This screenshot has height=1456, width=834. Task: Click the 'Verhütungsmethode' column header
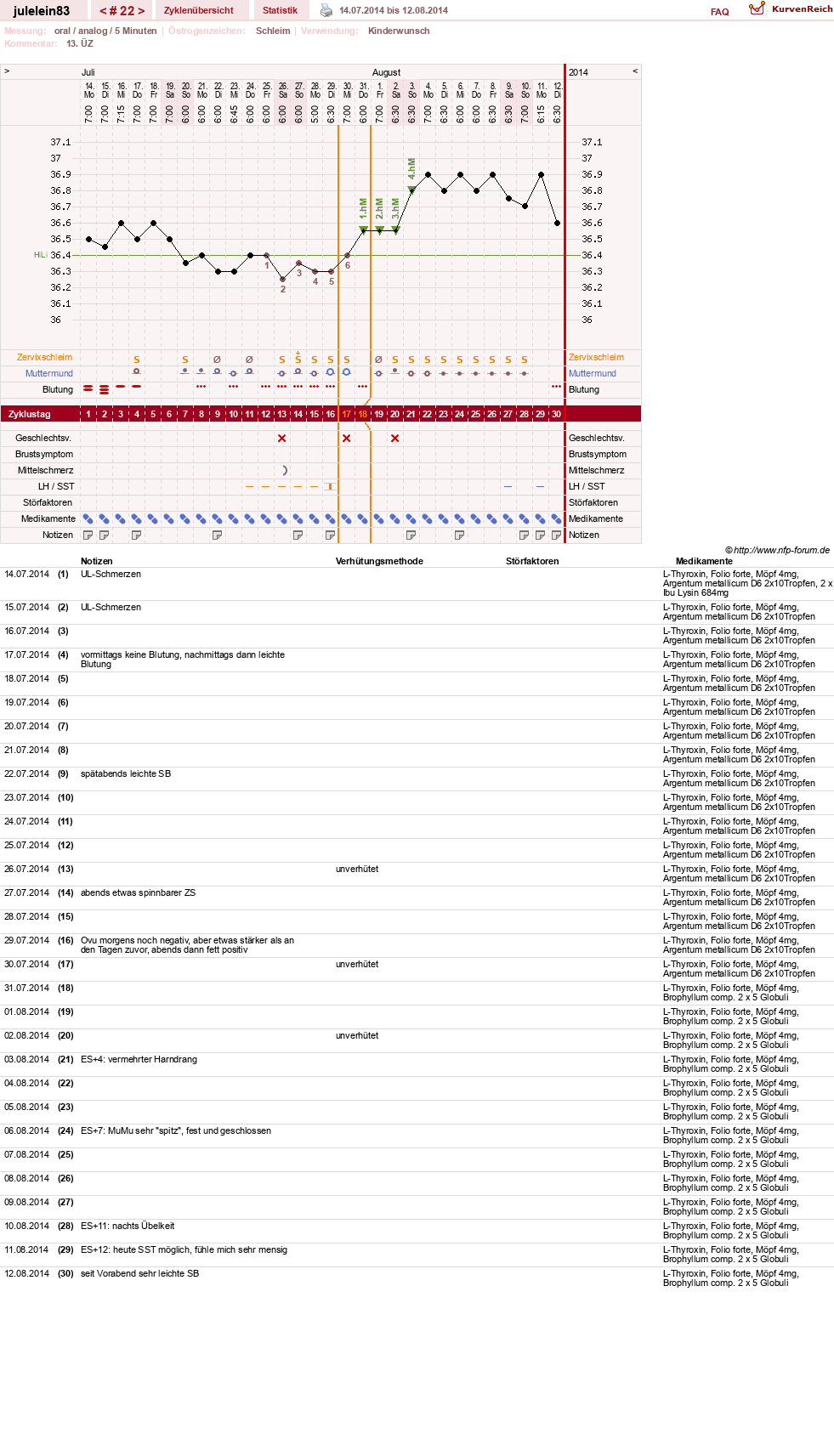click(x=379, y=561)
